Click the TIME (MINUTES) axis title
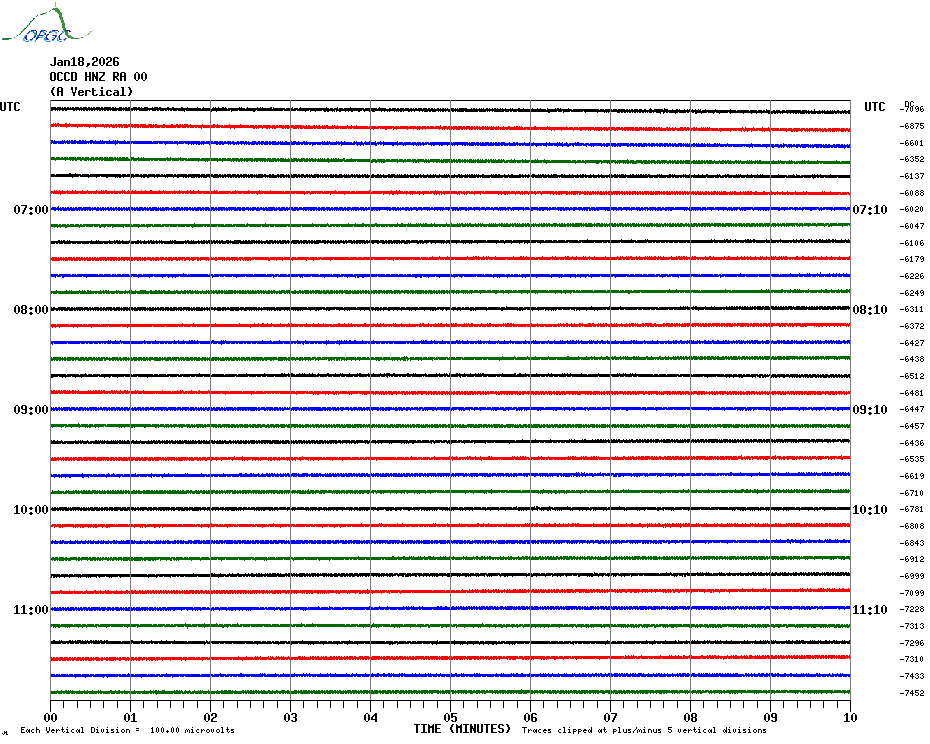Image resolution: width=930 pixels, height=744 pixels. point(462,729)
